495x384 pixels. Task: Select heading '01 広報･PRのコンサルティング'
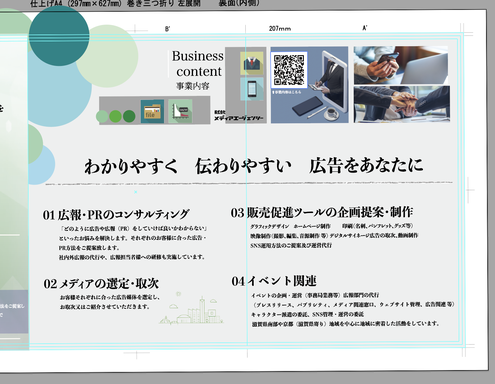coord(116,215)
